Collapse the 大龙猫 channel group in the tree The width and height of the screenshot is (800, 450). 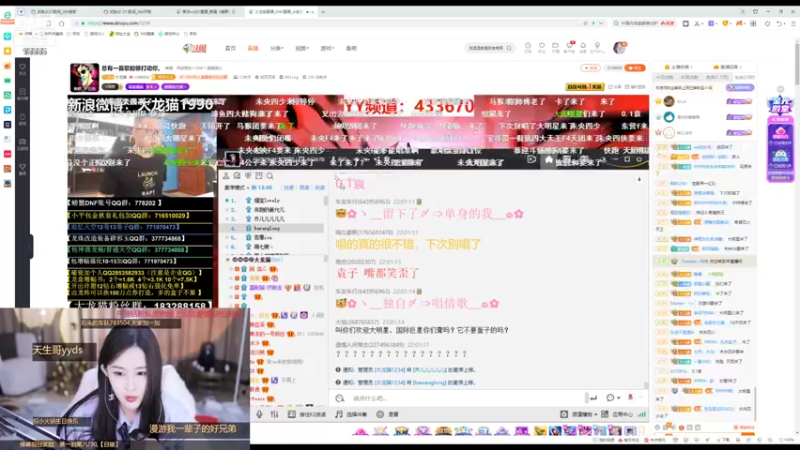(x=228, y=260)
